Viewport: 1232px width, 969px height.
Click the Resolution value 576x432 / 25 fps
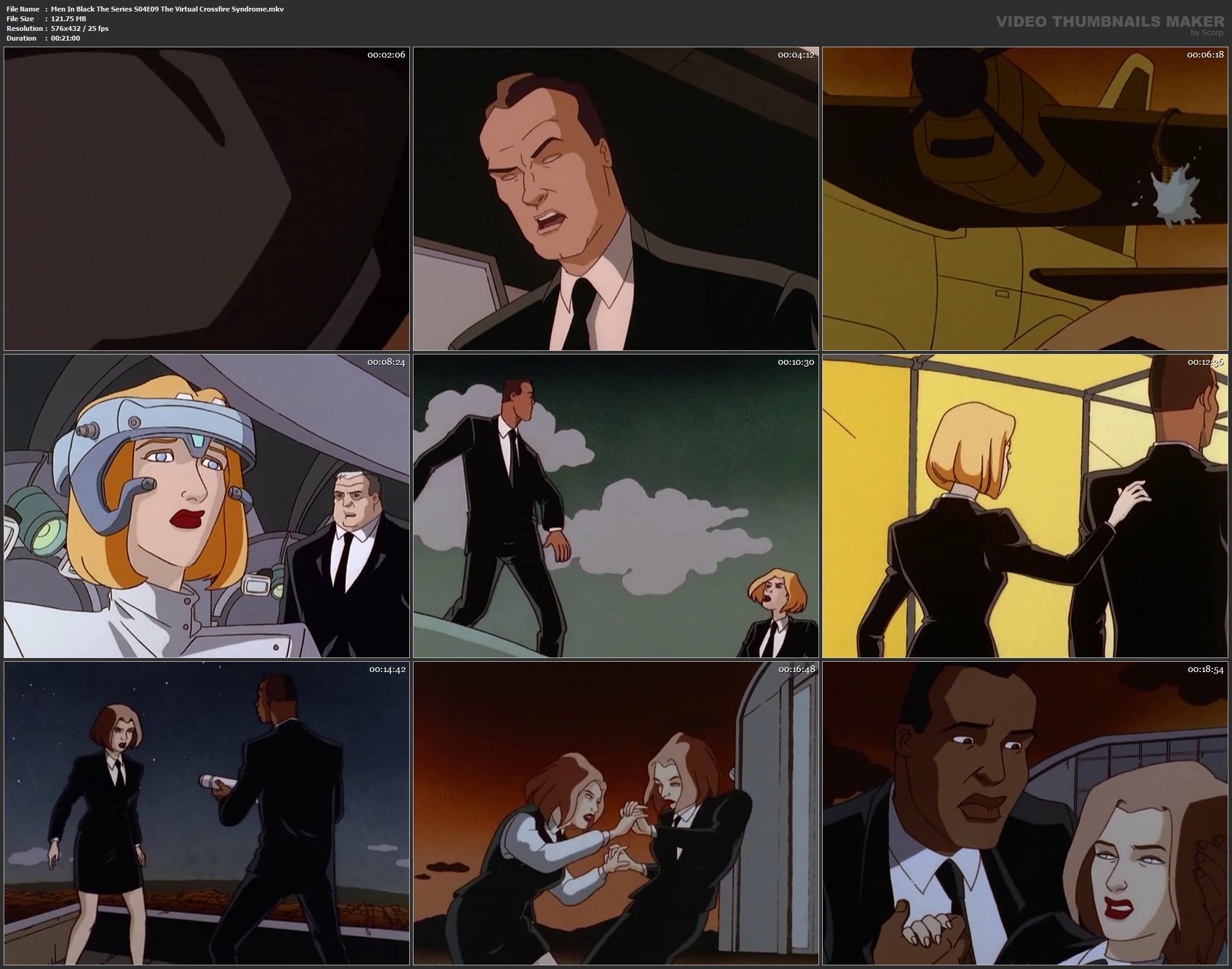pos(79,28)
